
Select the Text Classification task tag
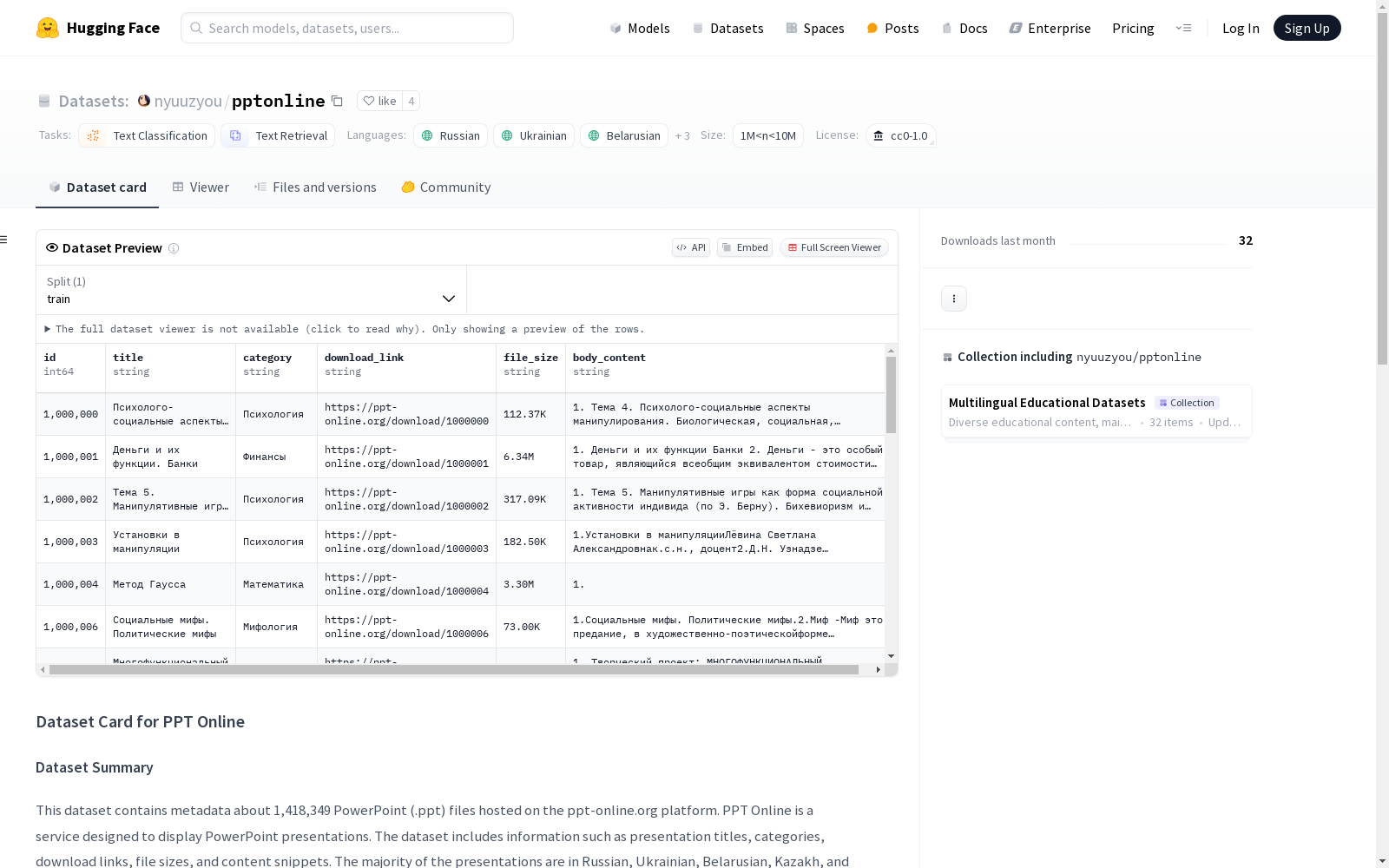pos(147,135)
